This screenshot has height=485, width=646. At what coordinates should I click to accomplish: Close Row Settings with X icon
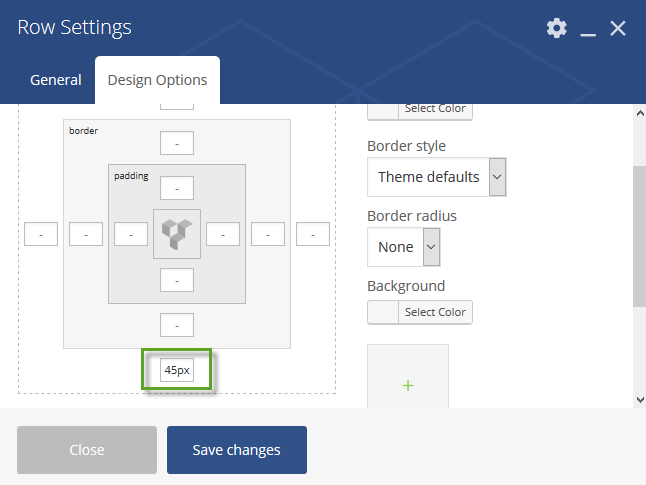coord(618,28)
